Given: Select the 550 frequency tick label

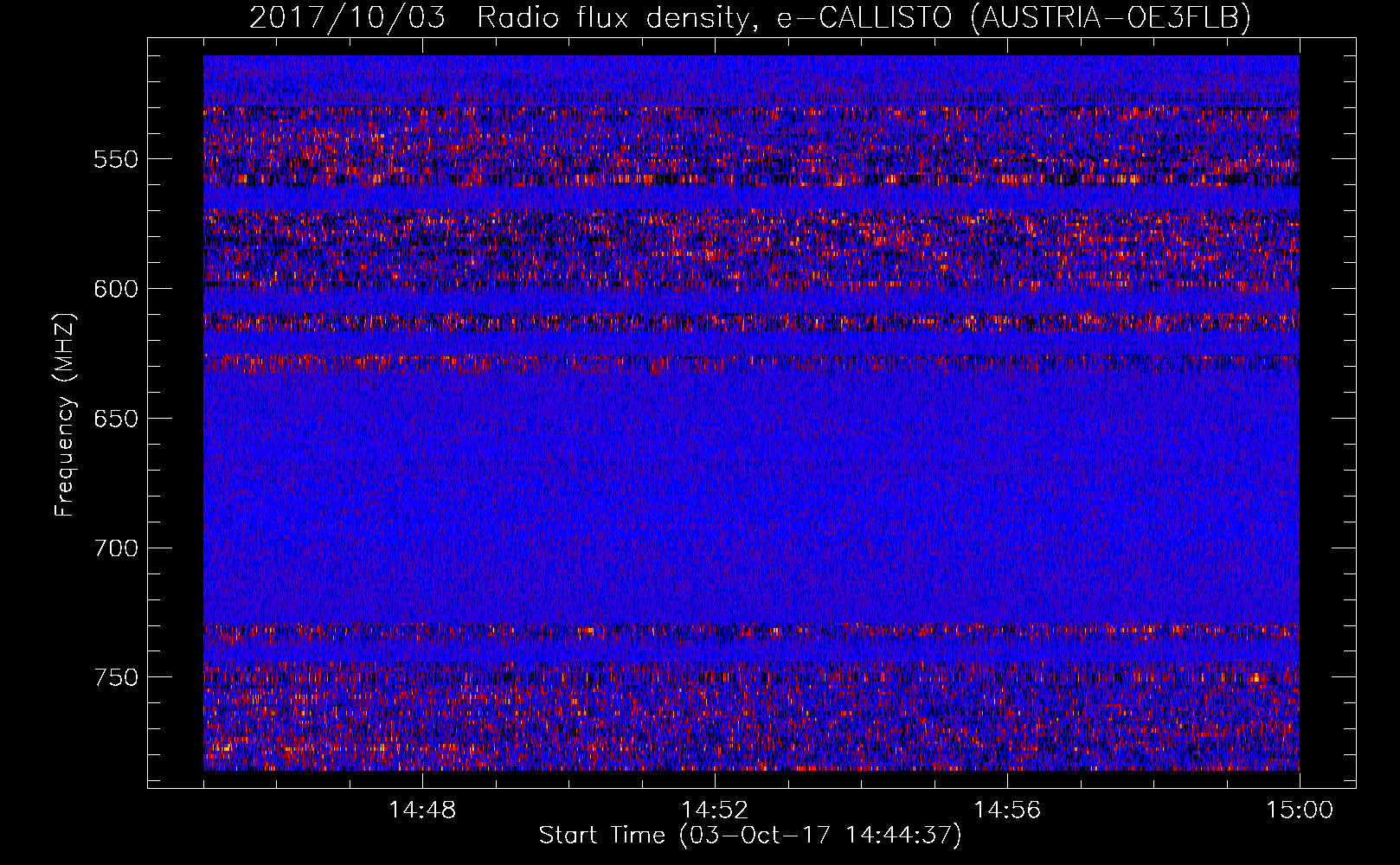Looking at the screenshot, I should (116, 159).
